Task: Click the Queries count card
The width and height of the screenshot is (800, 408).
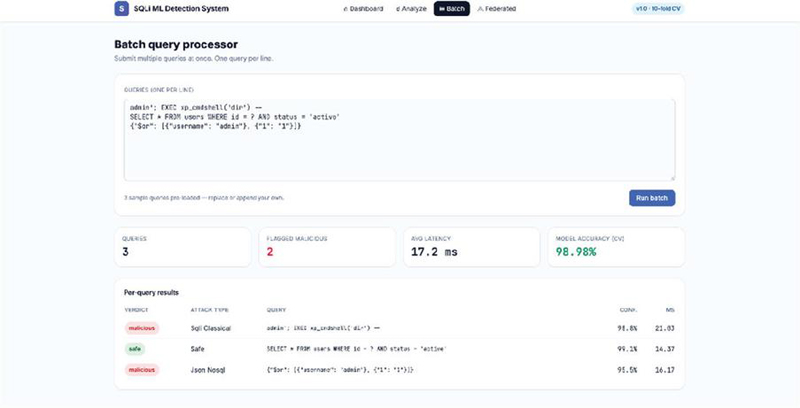Action: 183,247
